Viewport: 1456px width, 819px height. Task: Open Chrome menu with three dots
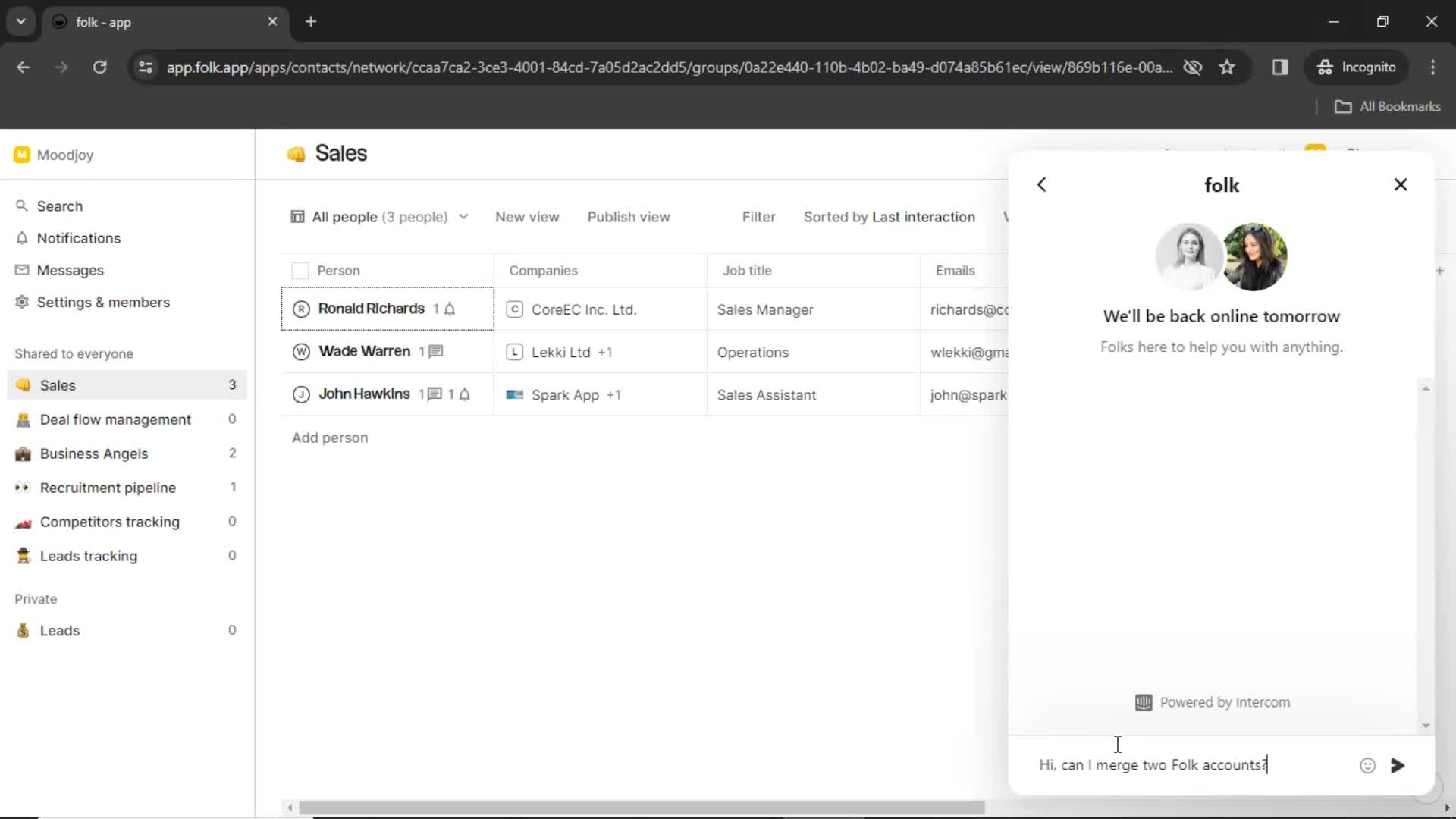click(1432, 67)
